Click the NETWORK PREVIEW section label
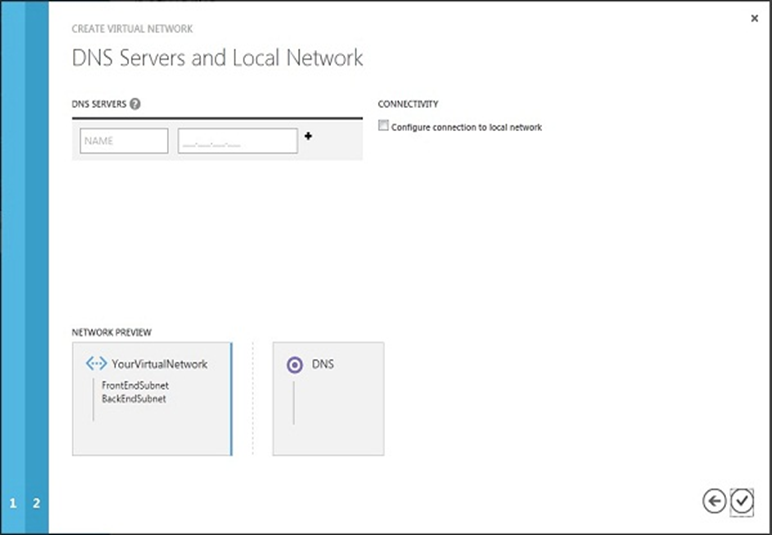Viewport: 772px width, 535px height. tap(111, 331)
